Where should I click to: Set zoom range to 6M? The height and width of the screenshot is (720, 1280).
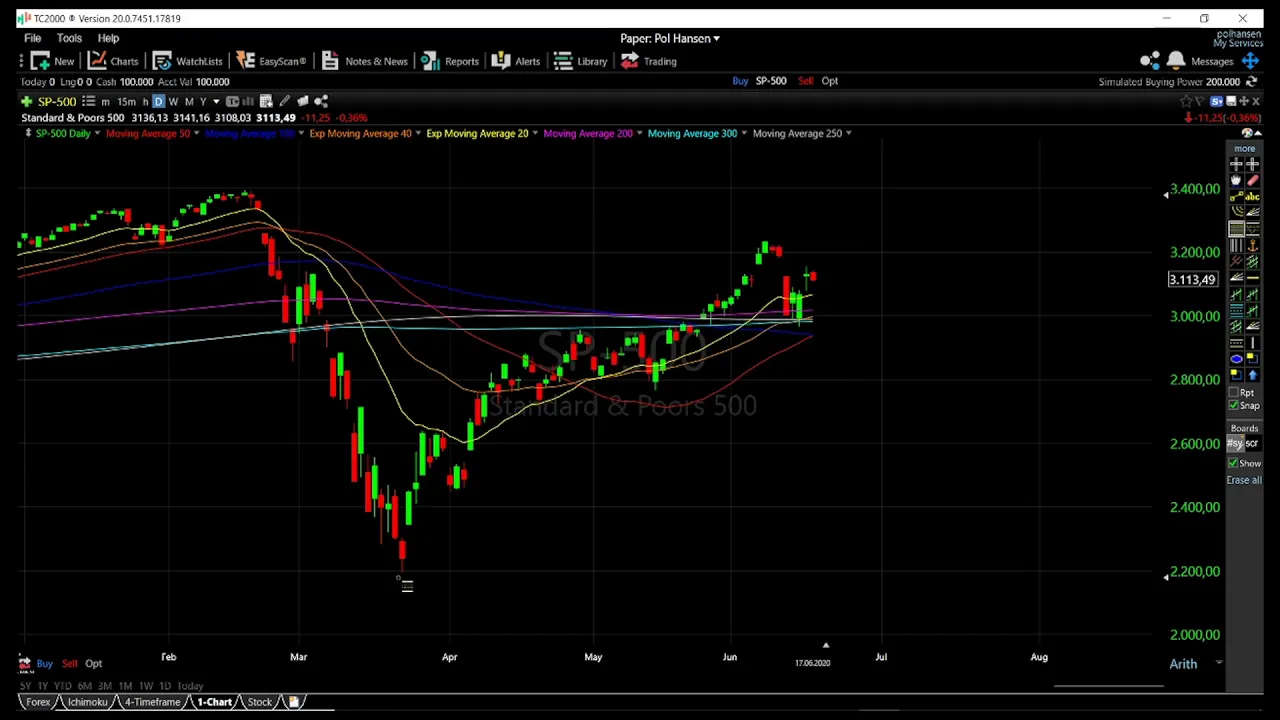pyautogui.click(x=84, y=686)
